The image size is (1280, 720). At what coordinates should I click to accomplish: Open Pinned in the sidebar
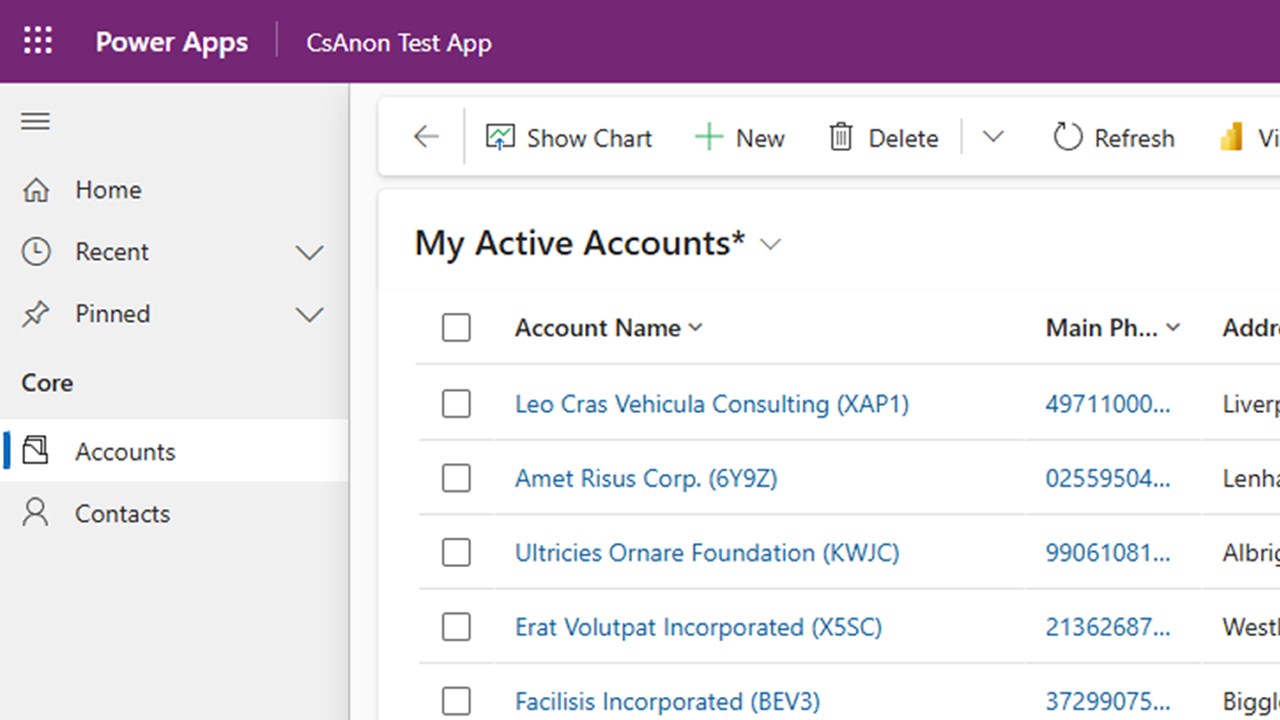[x=174, y=314]
